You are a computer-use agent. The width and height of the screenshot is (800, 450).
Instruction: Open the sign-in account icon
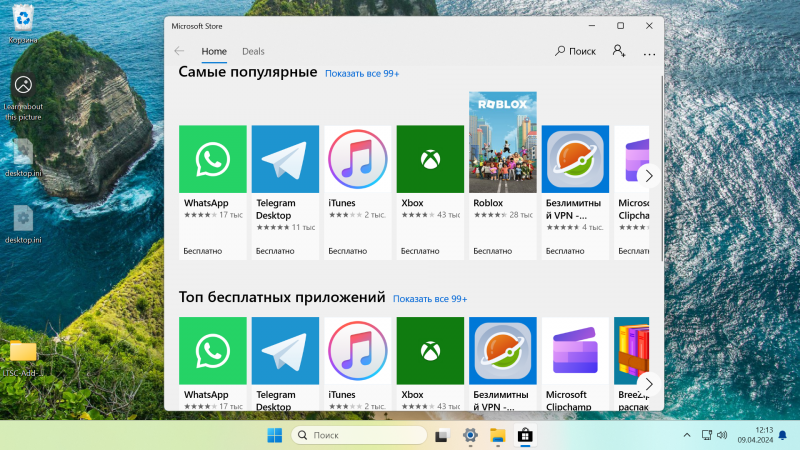click(619, 51)
